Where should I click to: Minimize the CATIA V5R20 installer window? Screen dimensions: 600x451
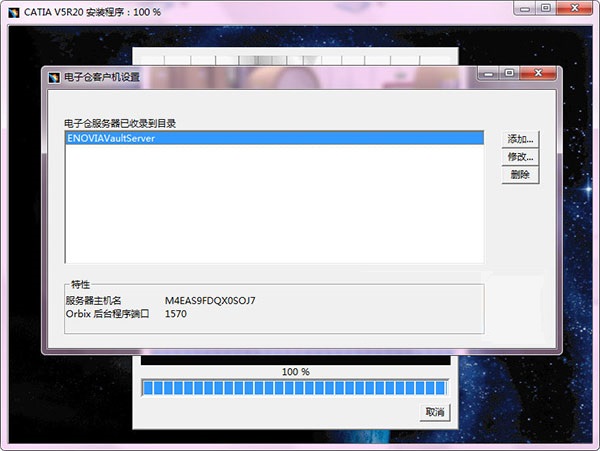point(525,8)
